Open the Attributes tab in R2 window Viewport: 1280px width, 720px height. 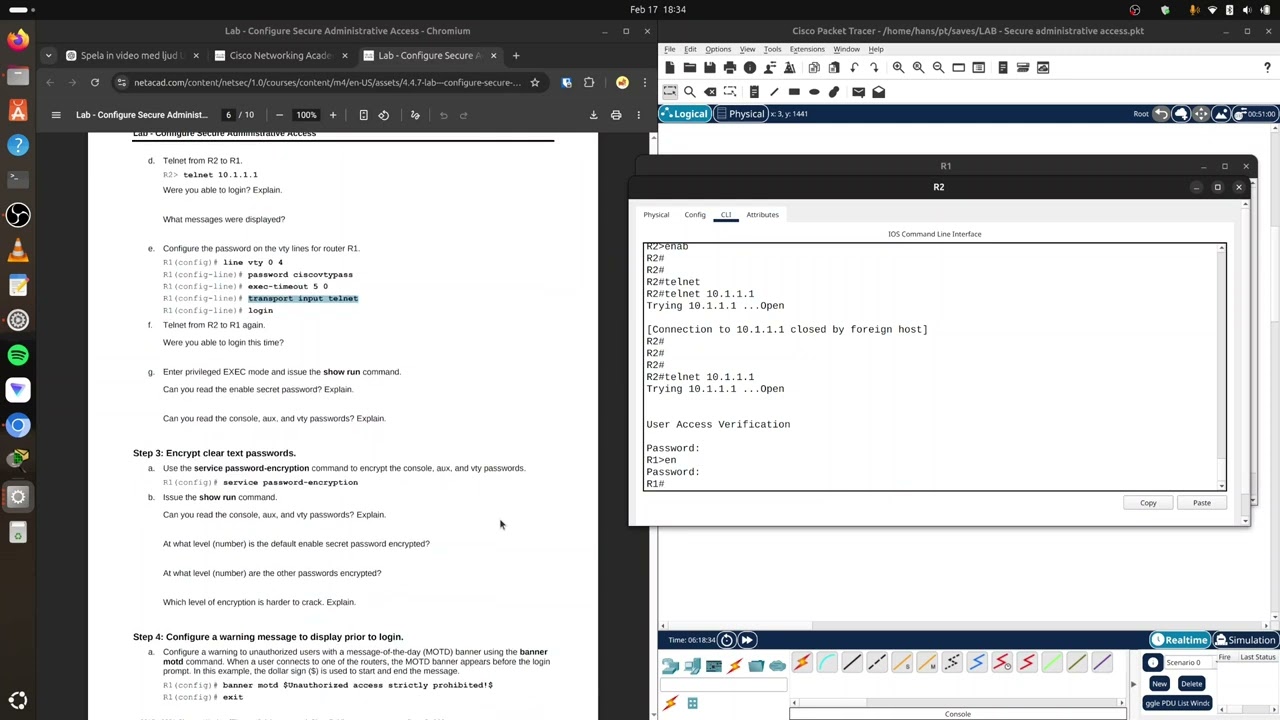[762, 214]
